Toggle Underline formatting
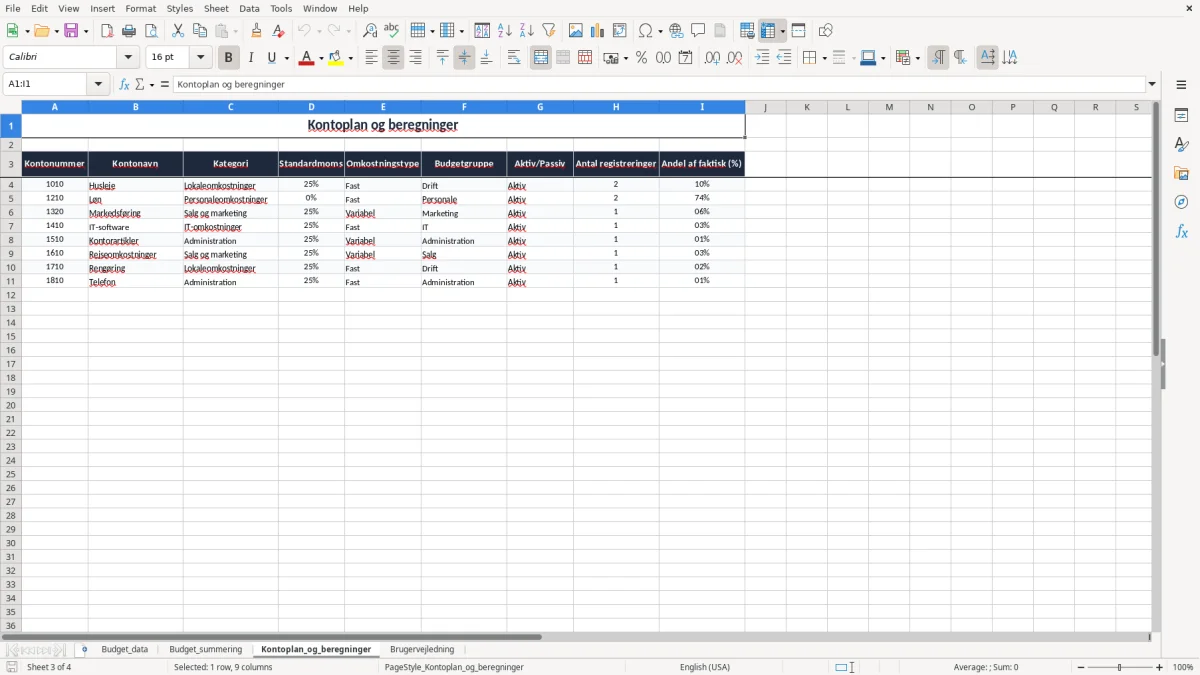This screenshot has width=1200, height=675. [271, 58]
